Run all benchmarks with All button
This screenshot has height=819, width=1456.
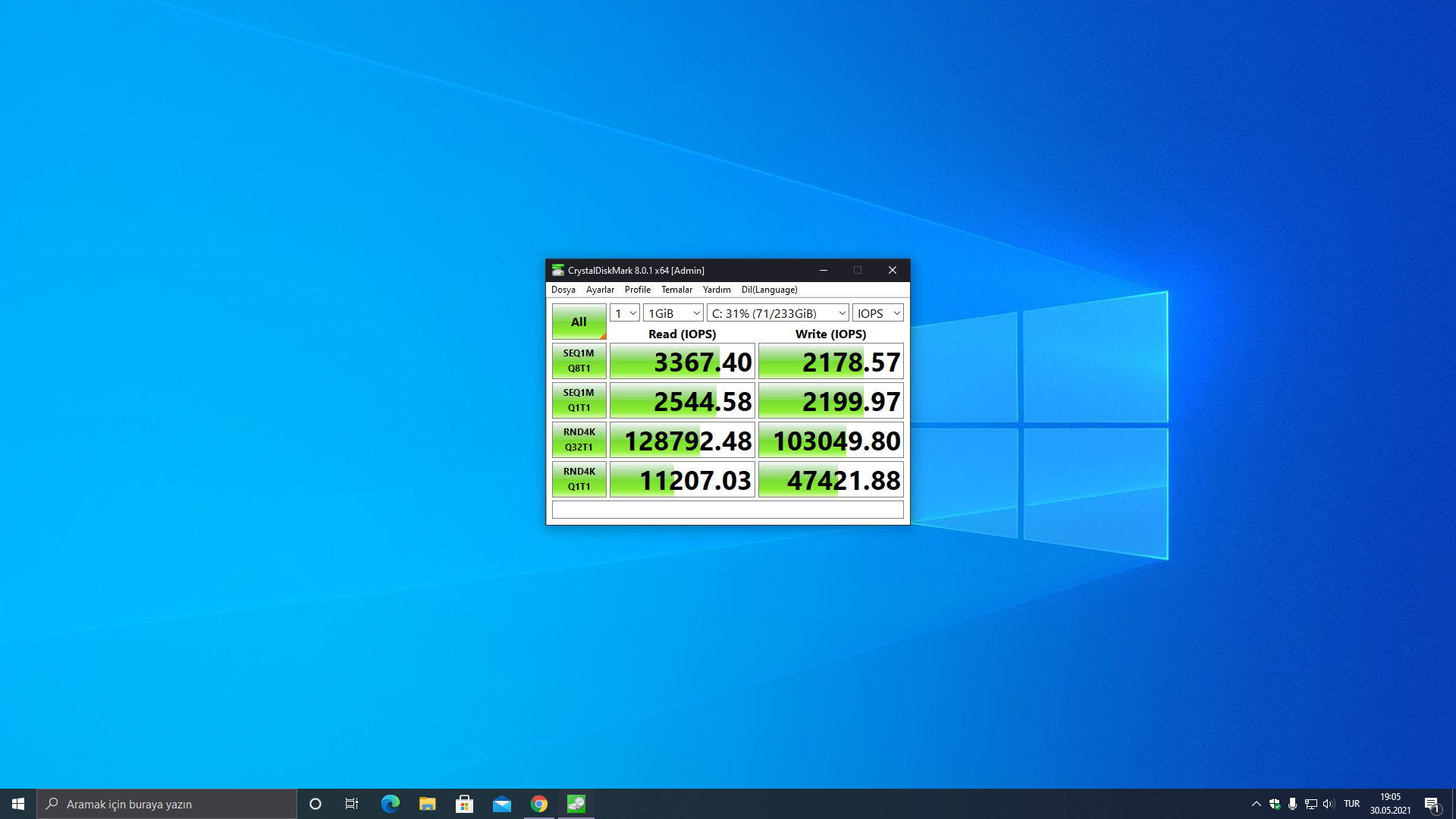579,322
